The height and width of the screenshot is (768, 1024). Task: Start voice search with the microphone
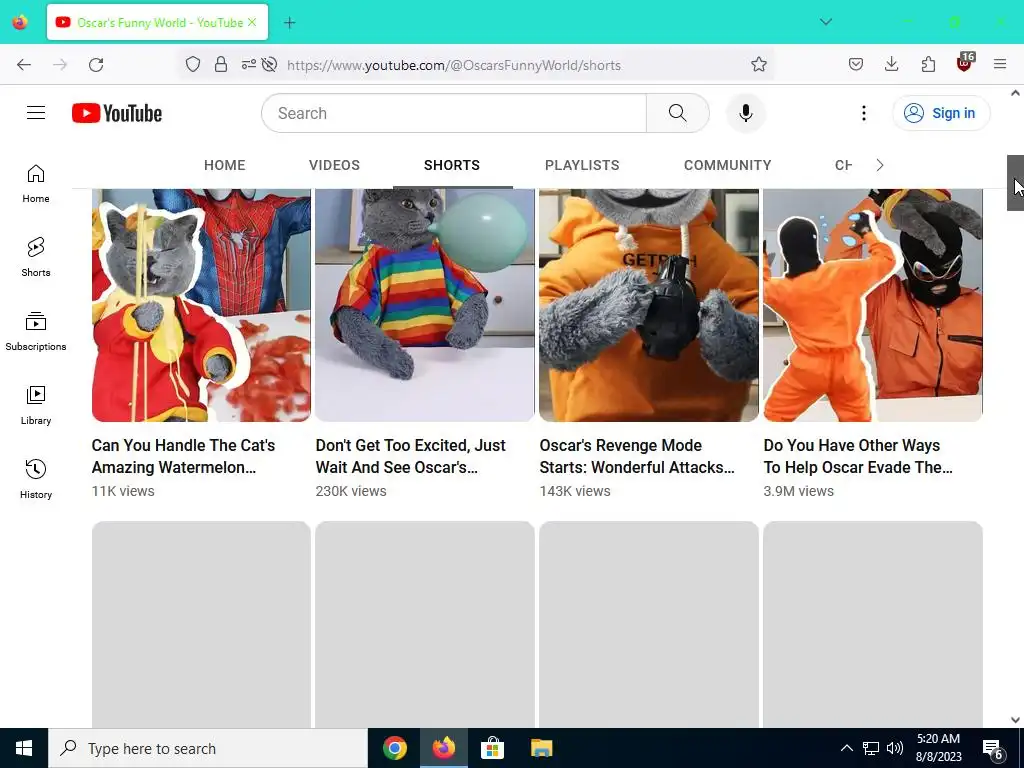pos(745,113)
